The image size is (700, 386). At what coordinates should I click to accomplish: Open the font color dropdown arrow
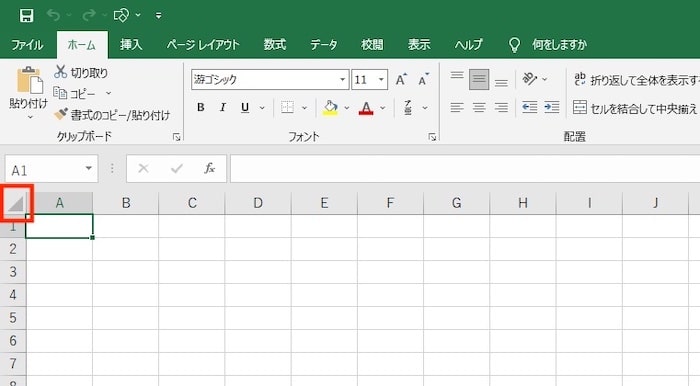(x=383, y=108)
